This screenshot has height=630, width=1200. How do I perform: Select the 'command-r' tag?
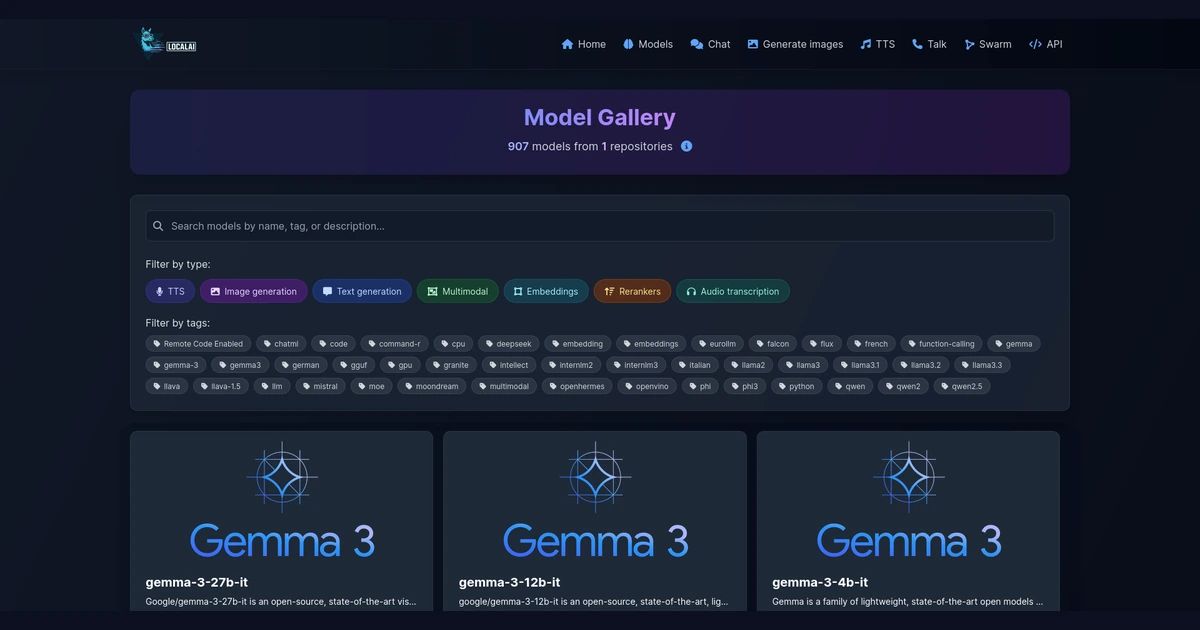click(394, 343)
